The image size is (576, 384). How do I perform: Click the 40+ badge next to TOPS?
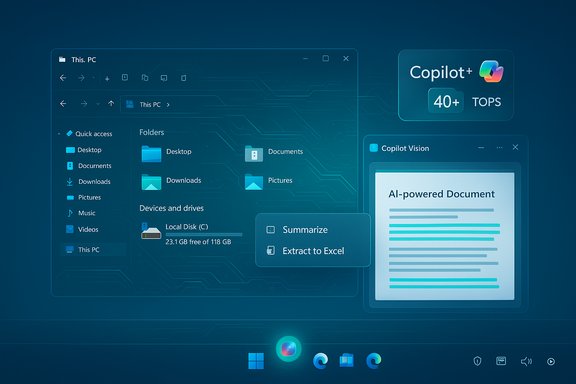pos(446,101)
